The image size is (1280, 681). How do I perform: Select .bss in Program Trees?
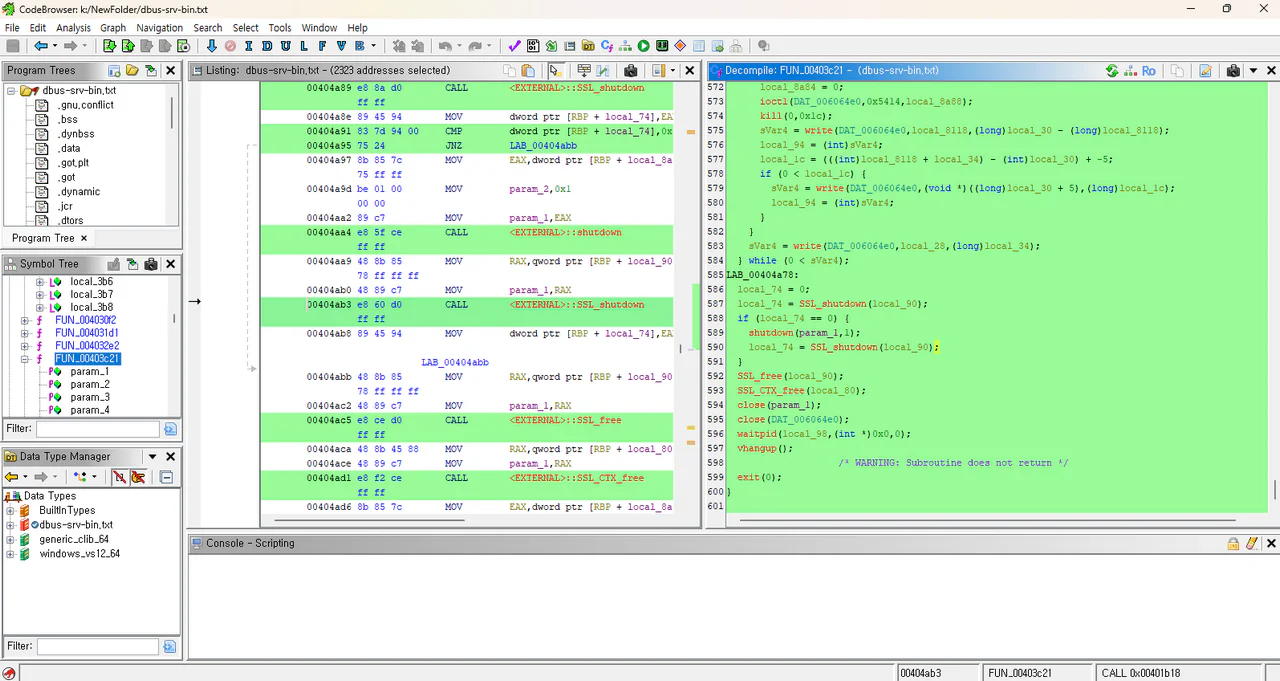68,119
